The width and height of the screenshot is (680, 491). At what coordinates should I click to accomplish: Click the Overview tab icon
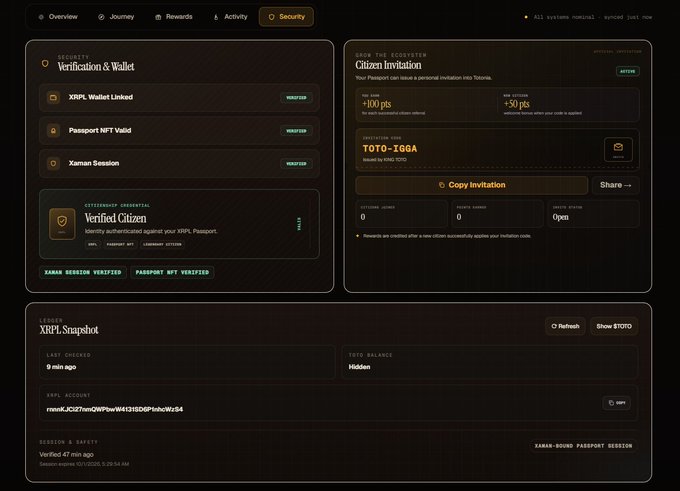pos(41,17)
